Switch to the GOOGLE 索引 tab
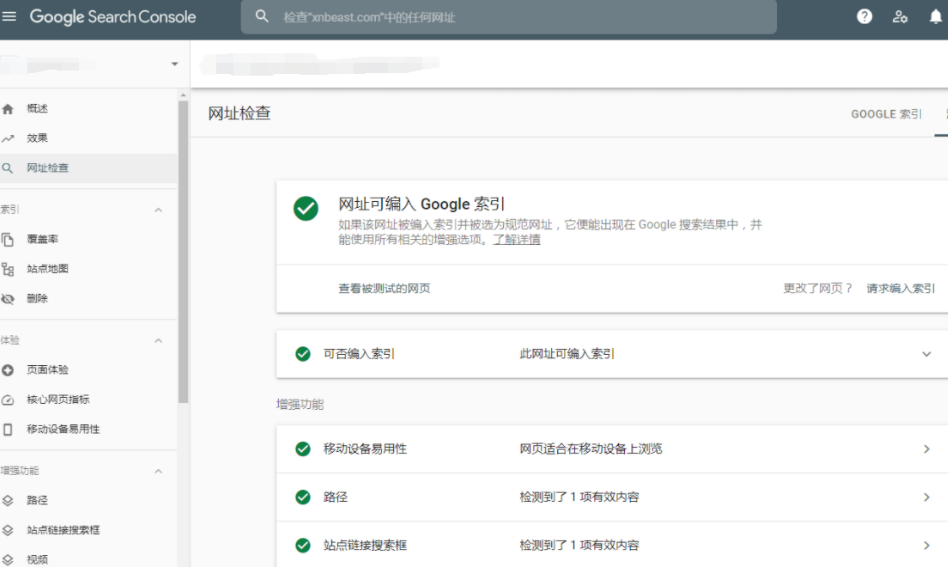Image resolution: width=948 pixels, height=567 pixels. point(886,114)
